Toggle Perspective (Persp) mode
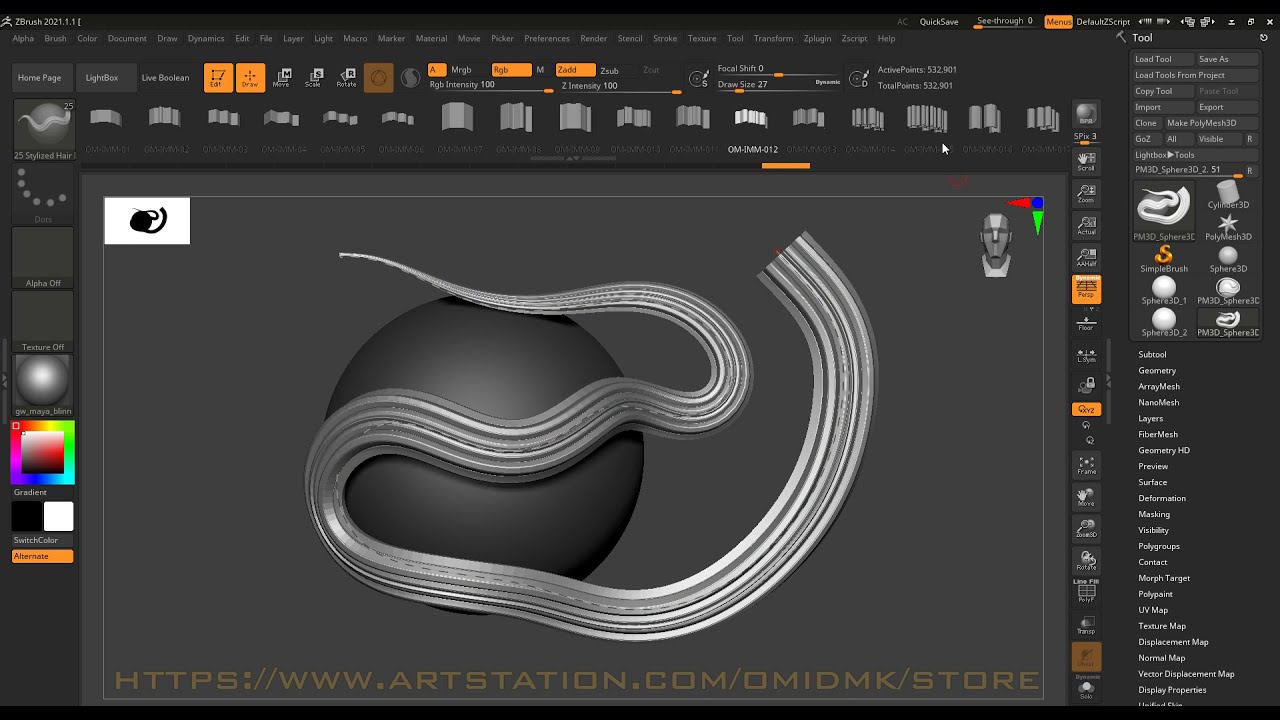The height and width of the screenshot is (720, 1280). (x=1086, y=290)
